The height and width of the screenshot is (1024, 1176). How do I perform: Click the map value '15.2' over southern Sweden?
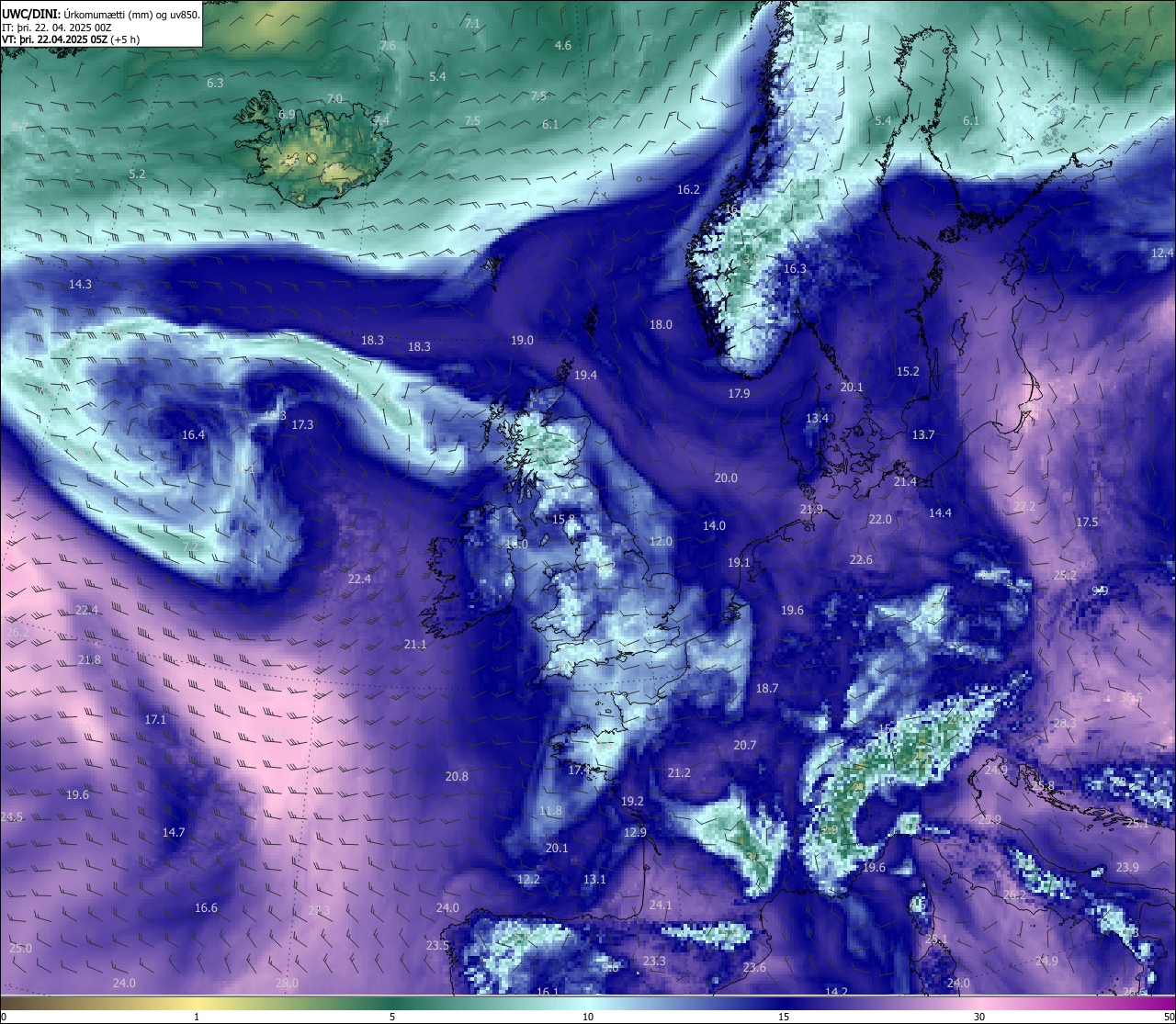pyautogui.click(x=908, y=372)
